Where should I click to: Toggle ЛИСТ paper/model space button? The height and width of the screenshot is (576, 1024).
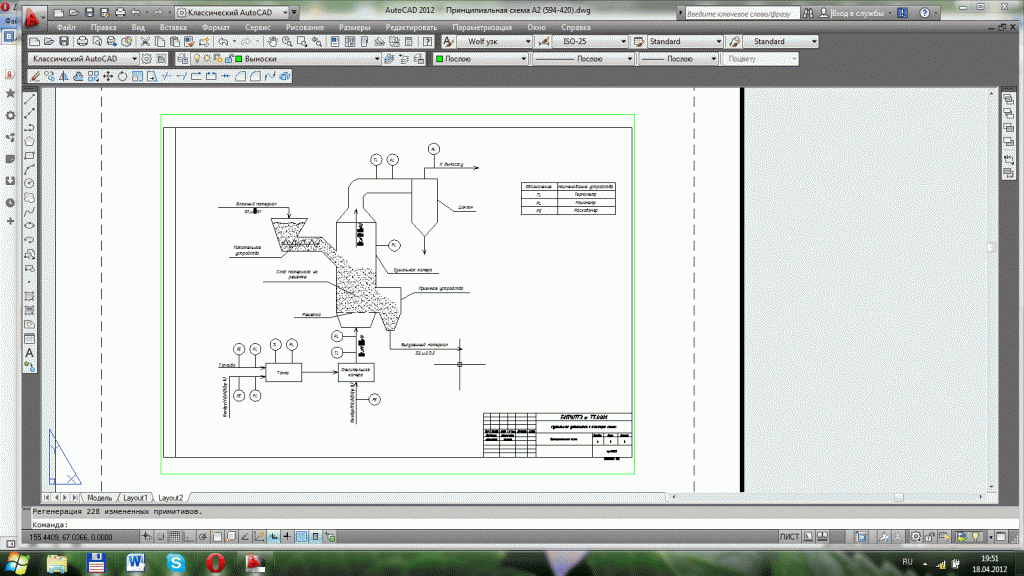[x=790, y=537]
